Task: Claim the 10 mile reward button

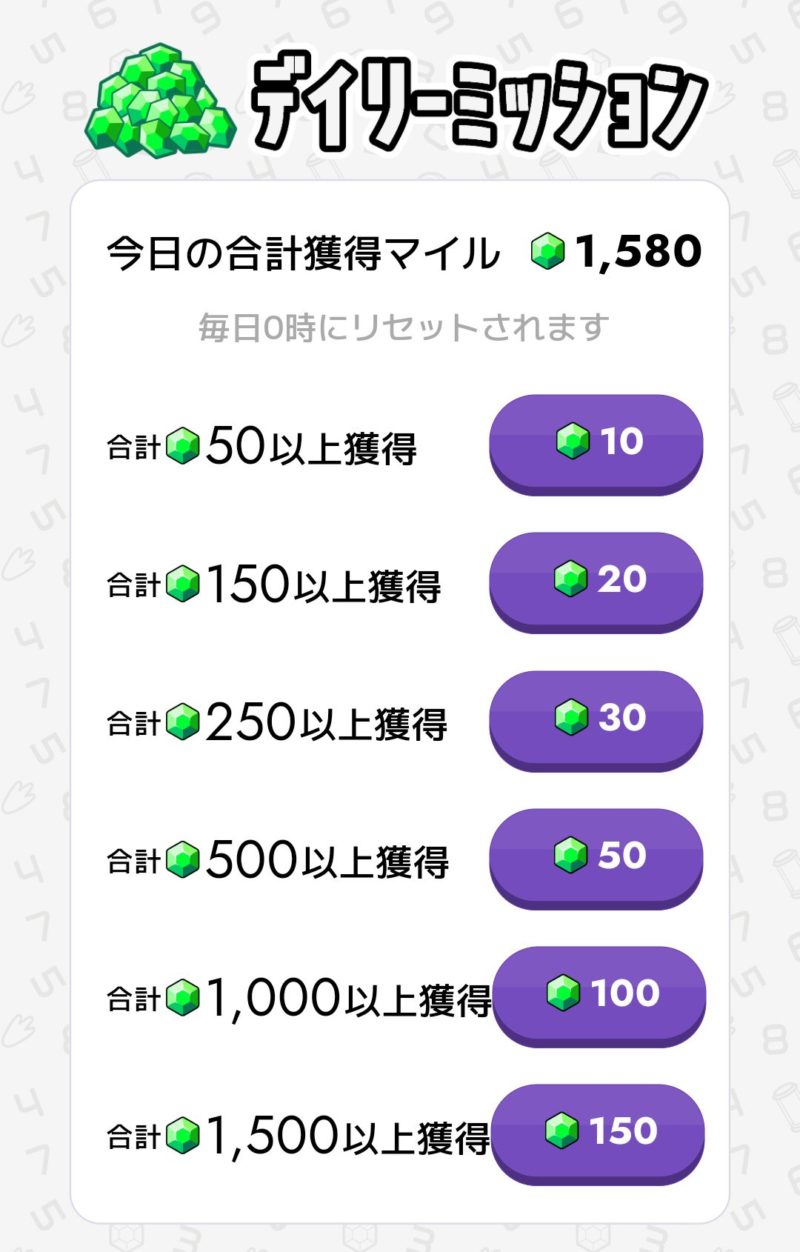Action: coord(596,442)
